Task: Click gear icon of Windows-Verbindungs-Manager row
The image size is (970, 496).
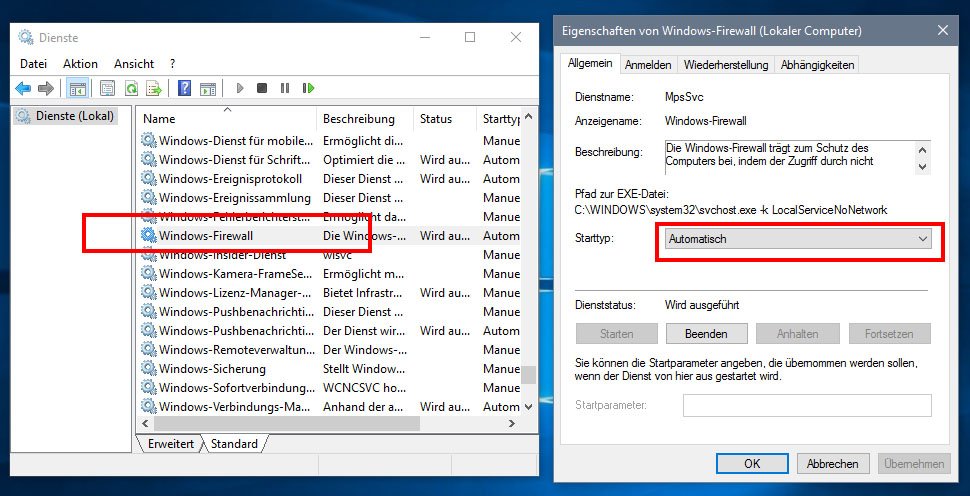Action: [148, 406]
